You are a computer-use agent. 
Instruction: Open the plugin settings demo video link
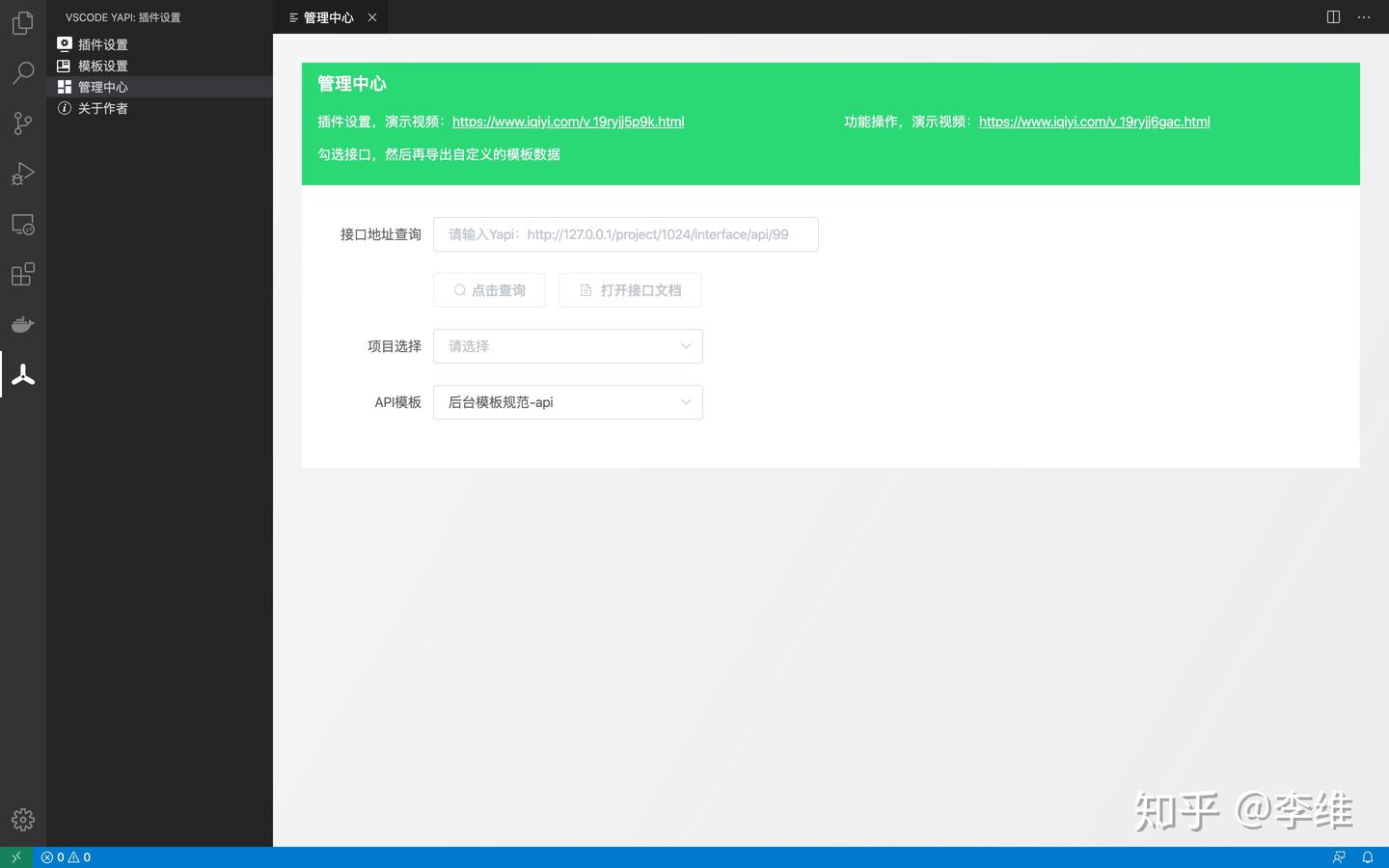click(x=567, y=121)
